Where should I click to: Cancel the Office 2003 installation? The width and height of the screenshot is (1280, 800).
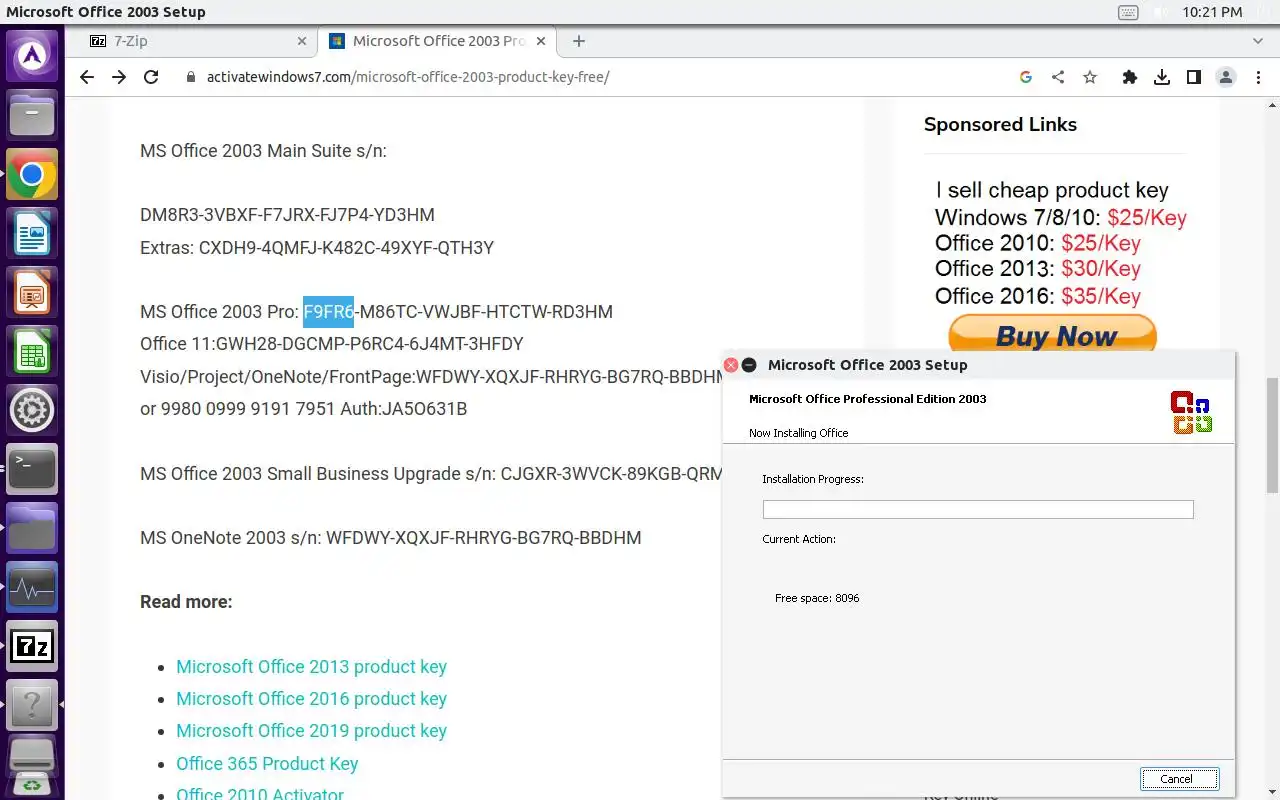1179,779
